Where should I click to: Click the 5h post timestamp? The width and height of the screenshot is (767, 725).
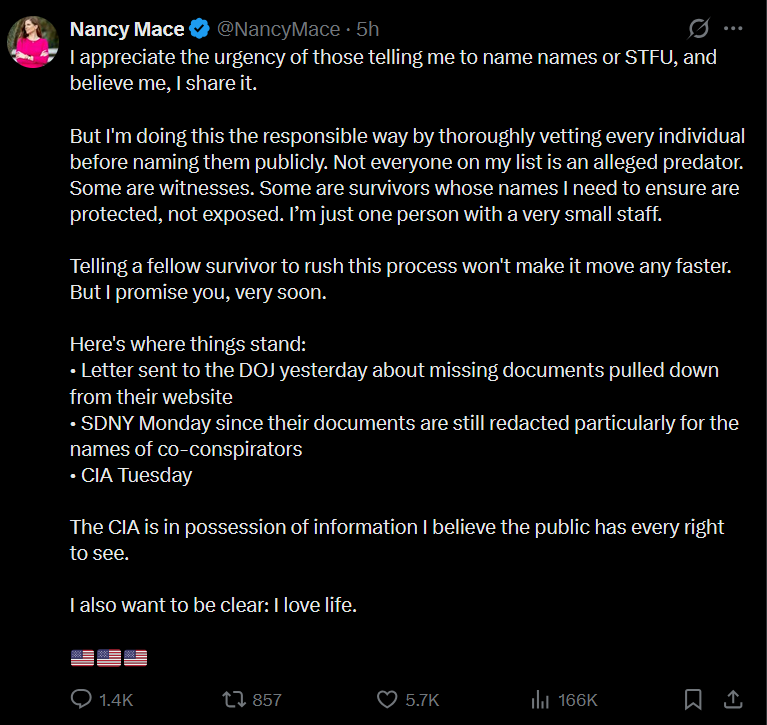click(x=367, y=29)
